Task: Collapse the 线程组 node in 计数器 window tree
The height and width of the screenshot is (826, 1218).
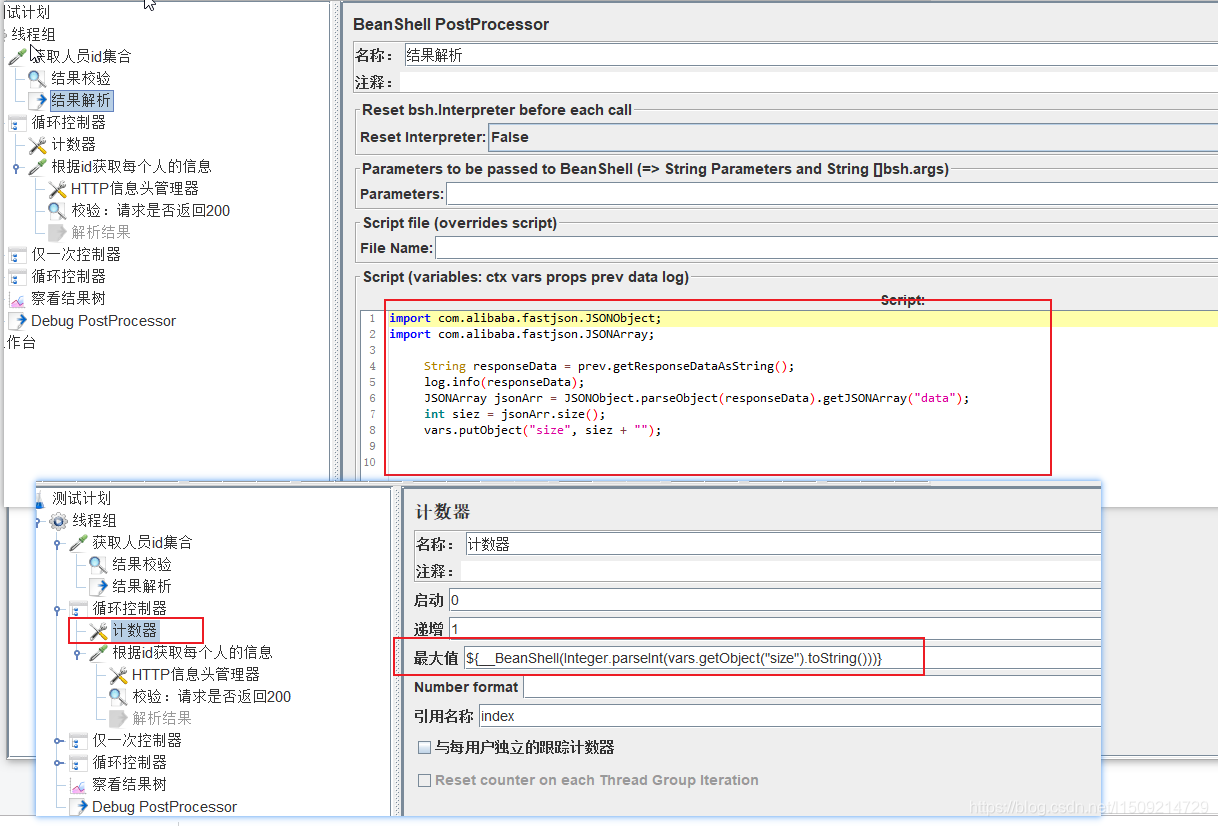Action: [x=38, y=521]
